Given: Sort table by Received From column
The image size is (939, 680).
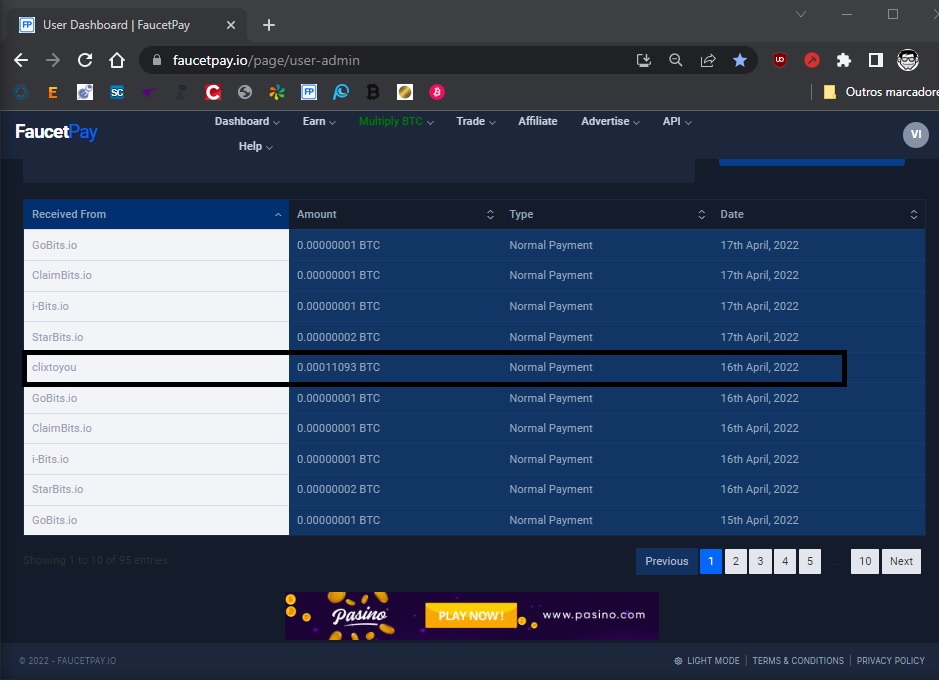Looking at the screenshot, I should [156, 214].
